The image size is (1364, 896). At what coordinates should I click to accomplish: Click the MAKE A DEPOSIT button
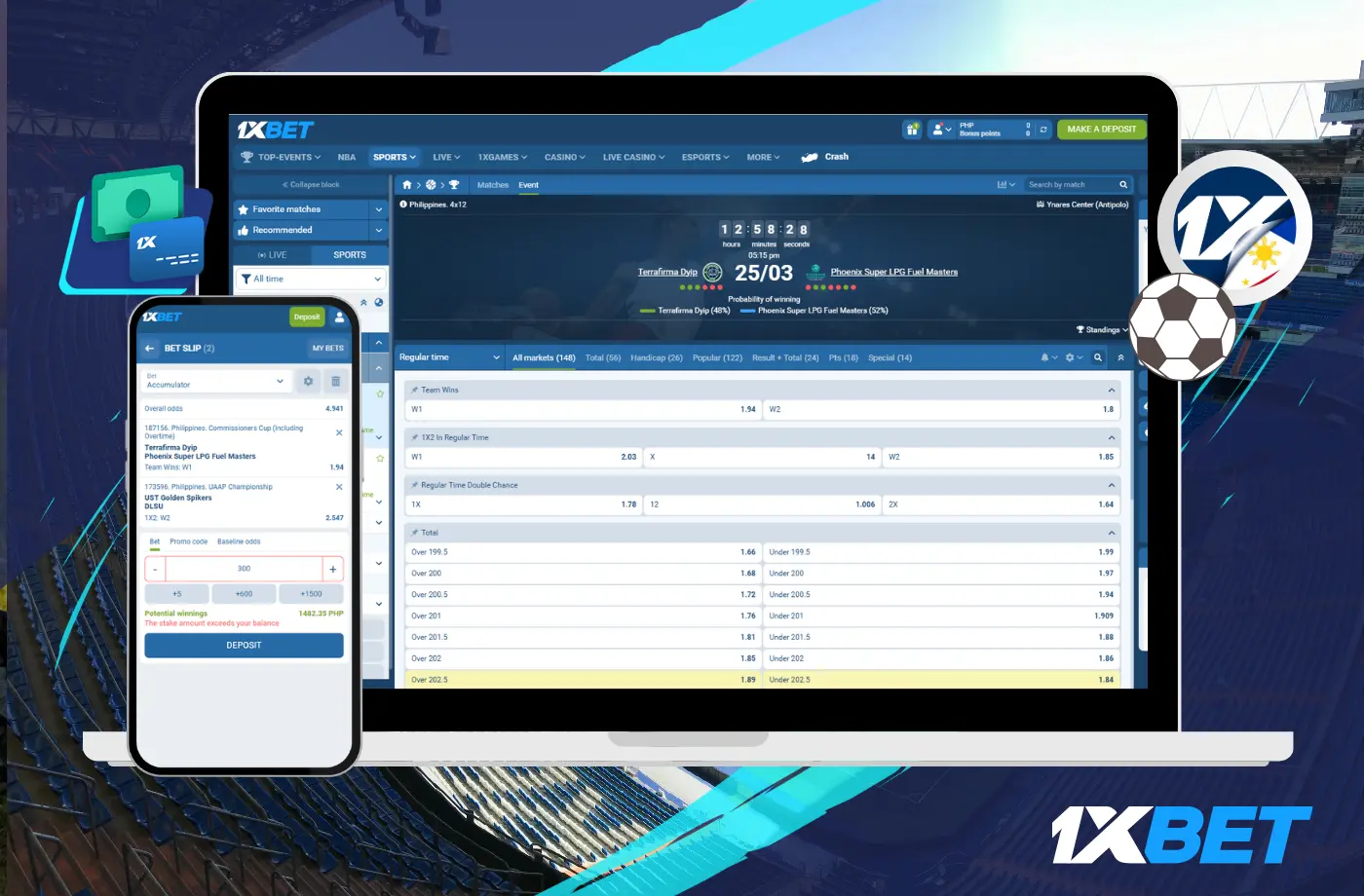click(x=1101, y=129)
